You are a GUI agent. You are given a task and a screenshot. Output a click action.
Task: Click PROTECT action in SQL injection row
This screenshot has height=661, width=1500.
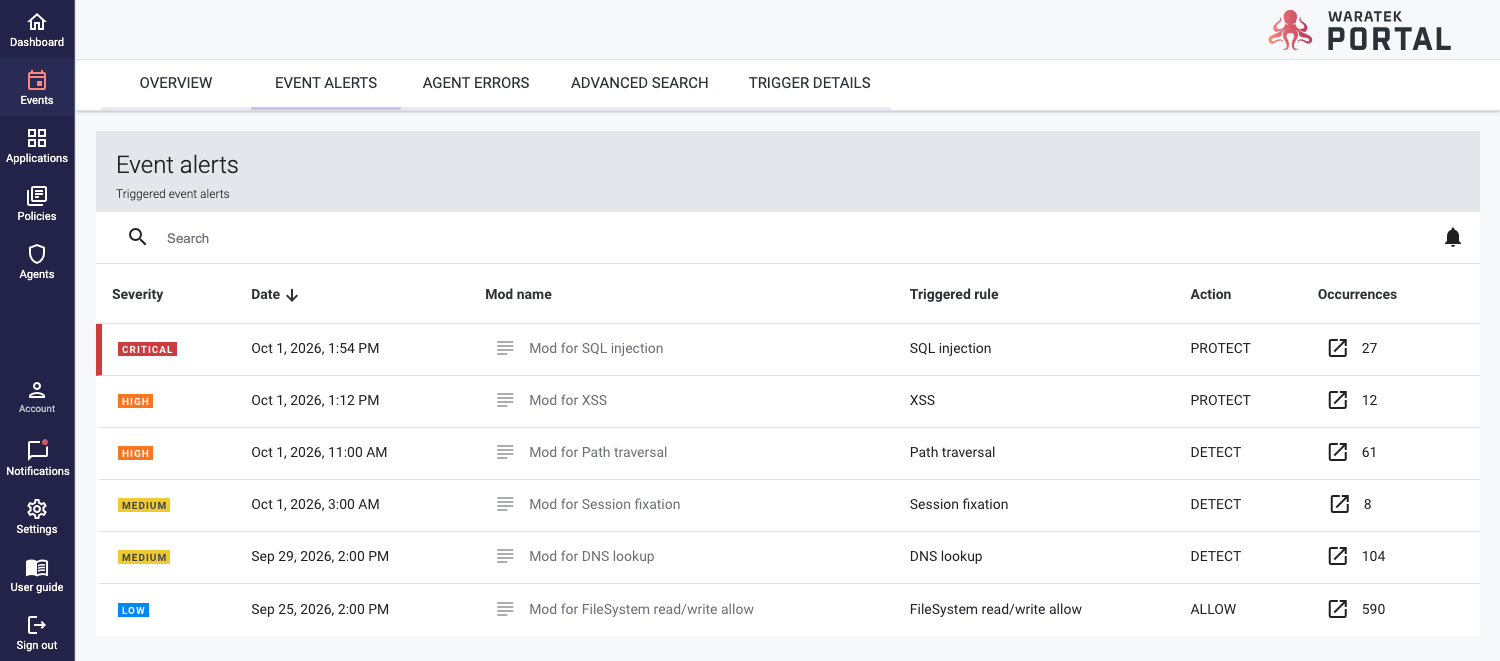point(1220,348)
